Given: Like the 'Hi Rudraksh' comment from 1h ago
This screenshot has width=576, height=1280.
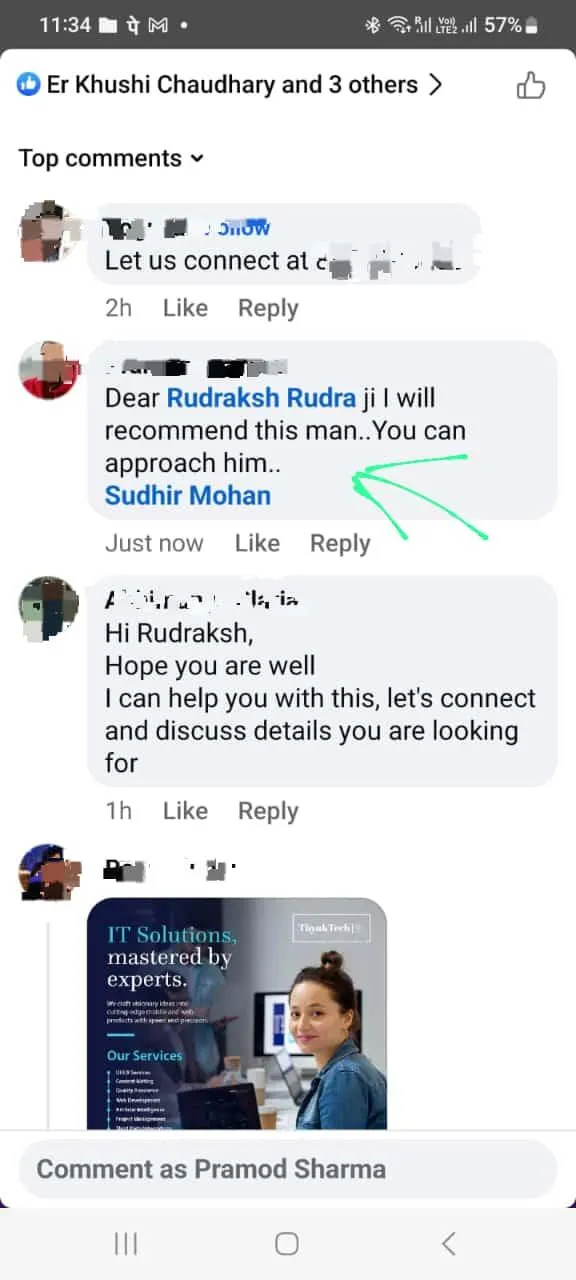Looking at the screenshot, I should (185, 811).
